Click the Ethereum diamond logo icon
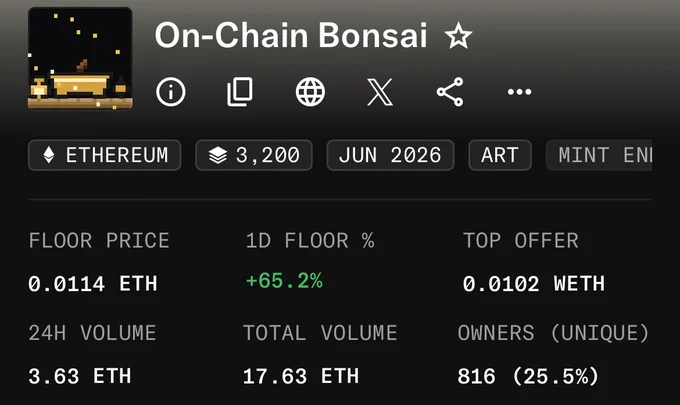680x405 pixels. (49, 155)
